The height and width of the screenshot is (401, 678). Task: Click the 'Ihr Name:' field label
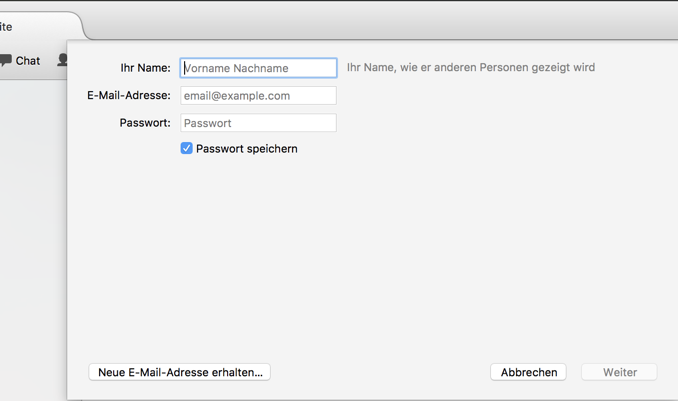tap(145, 68)
